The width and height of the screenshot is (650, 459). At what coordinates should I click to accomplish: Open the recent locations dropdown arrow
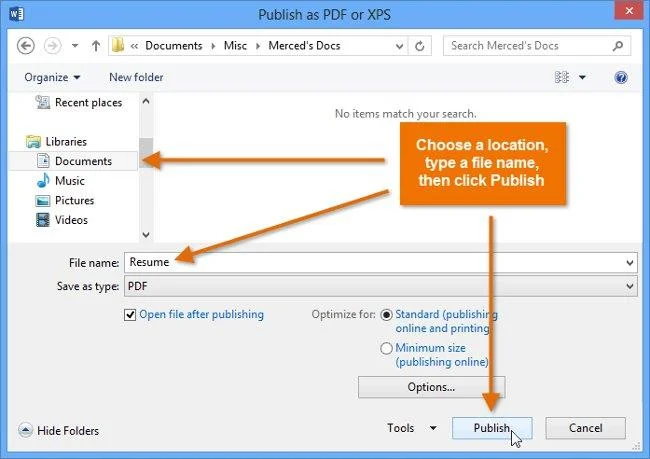(75, 46)
